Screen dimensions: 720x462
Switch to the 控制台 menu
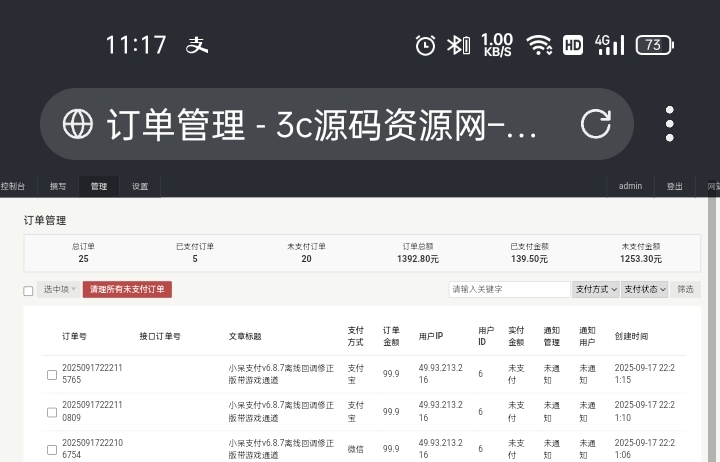coord(13,186)
